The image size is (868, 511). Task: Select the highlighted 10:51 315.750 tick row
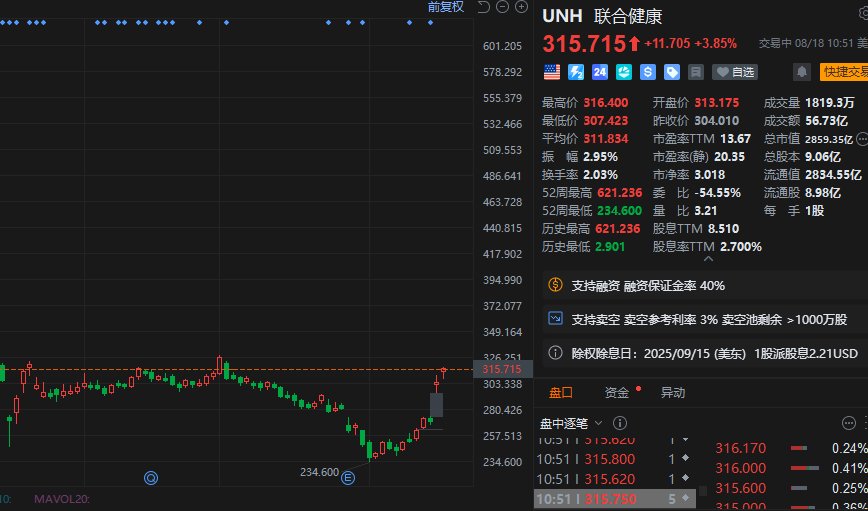pyautogui.click(x=613, y=499)
